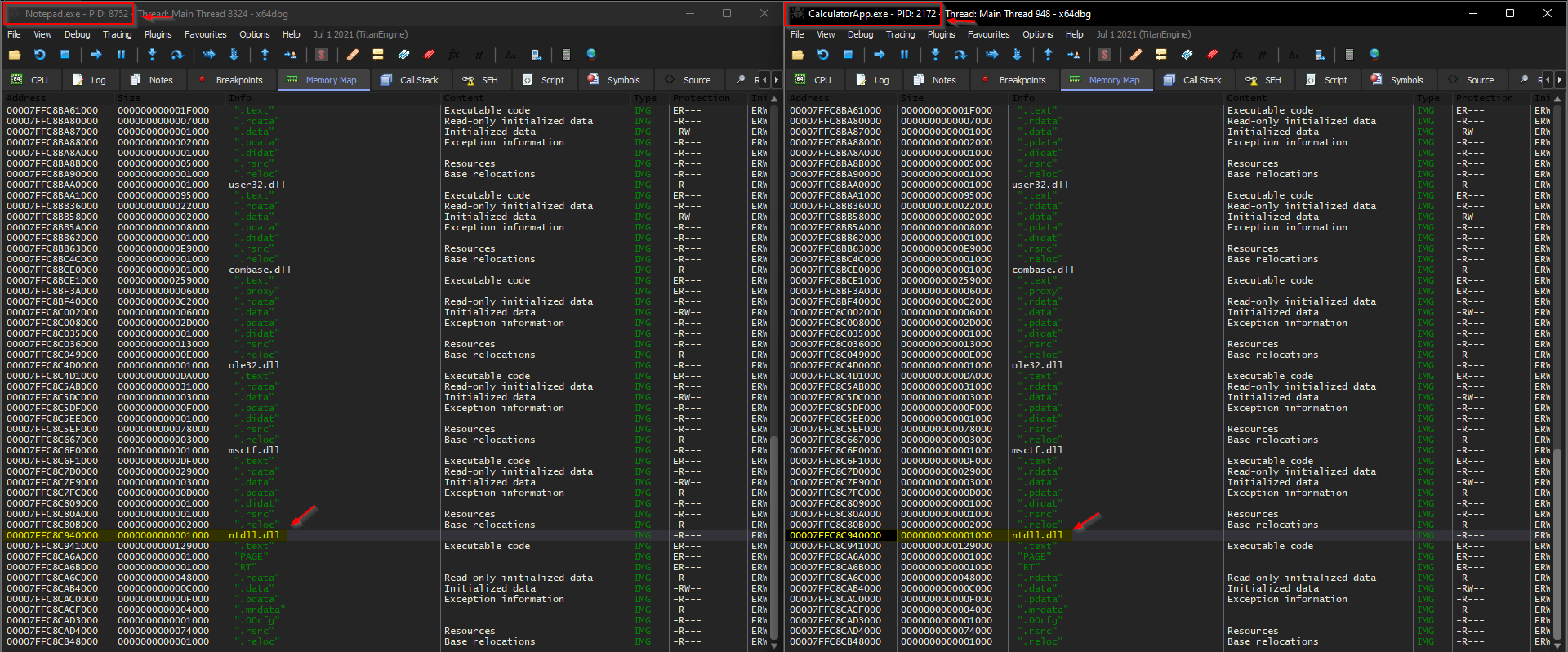Screen dimensions: 1568x652
Task: Run the Notepad.exe process with arrow icon
Action: pyautogui.click(x=96, y=55)
